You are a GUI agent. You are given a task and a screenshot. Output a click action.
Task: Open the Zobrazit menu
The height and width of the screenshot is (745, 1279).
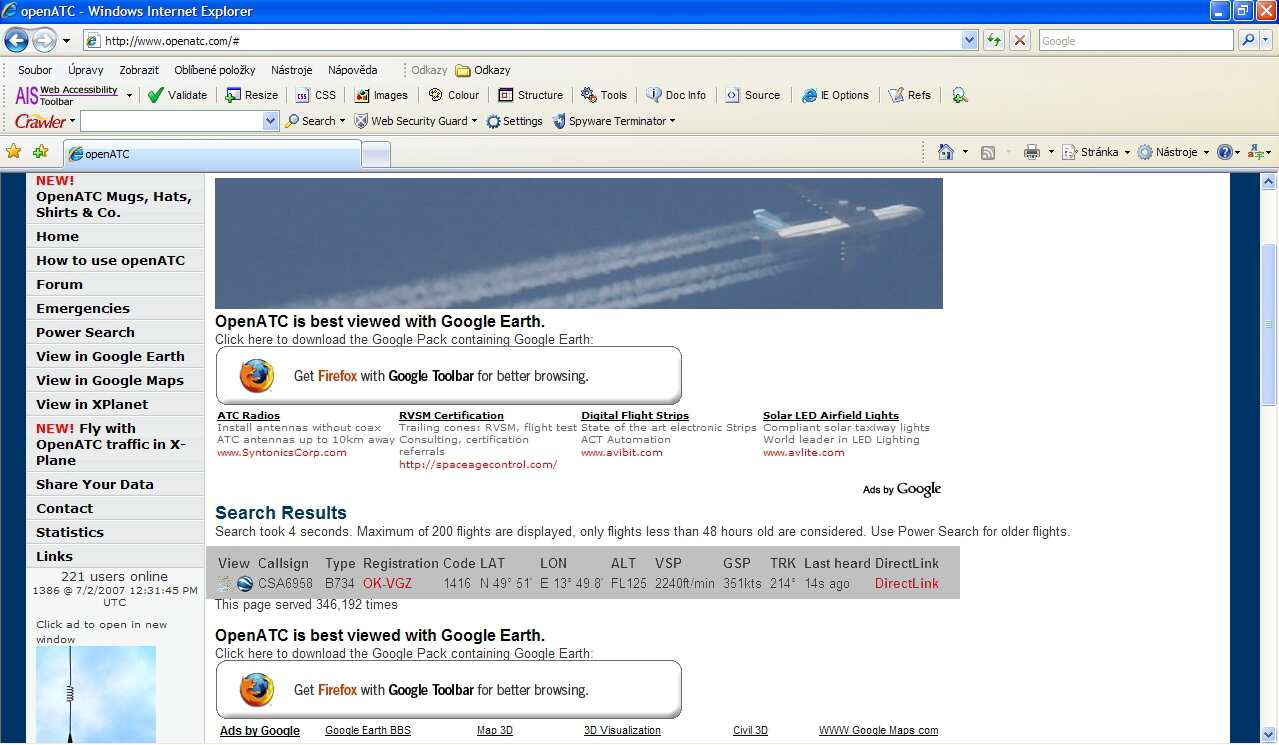139,70
